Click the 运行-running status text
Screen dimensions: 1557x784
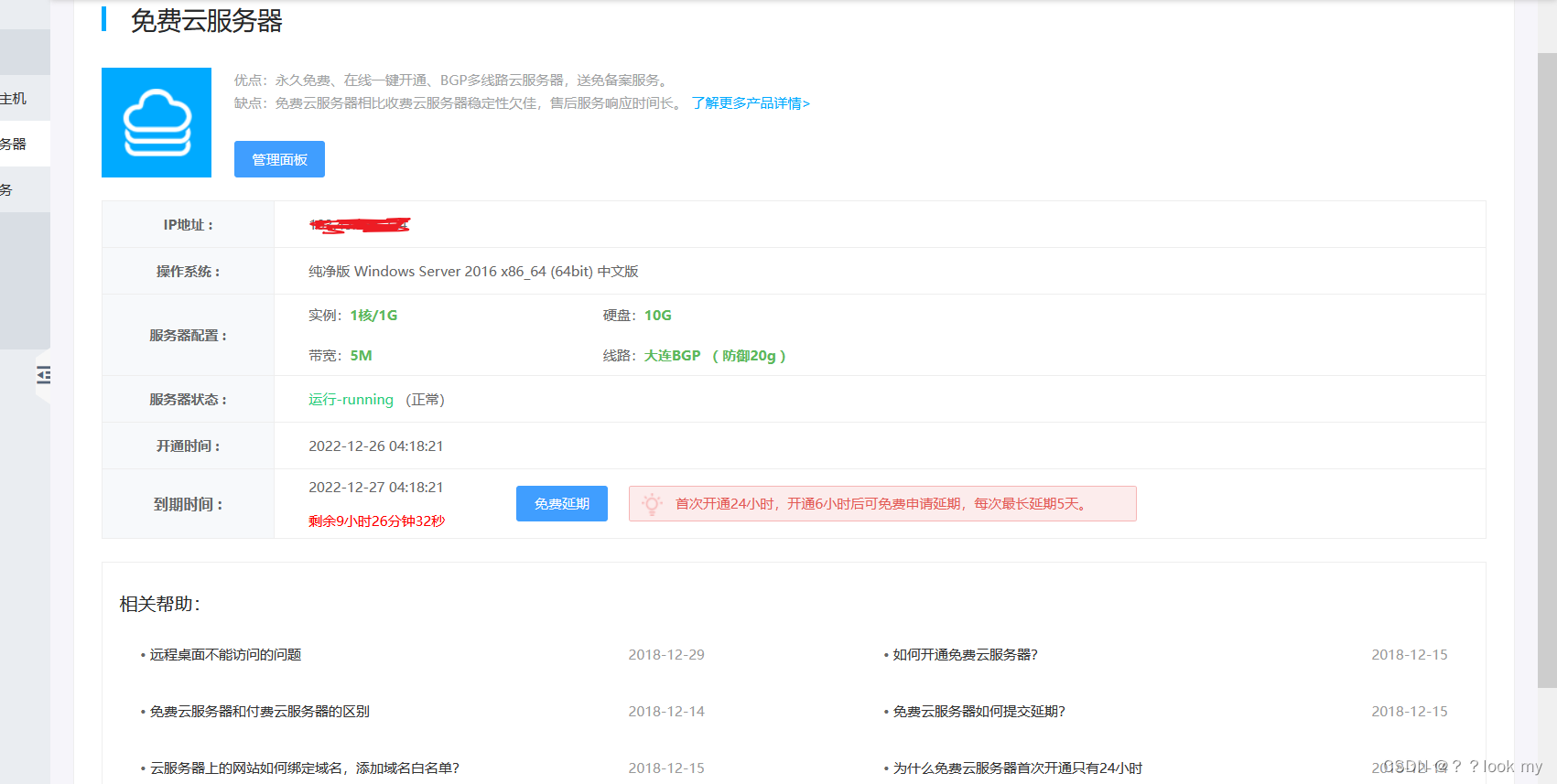[351, 400]
